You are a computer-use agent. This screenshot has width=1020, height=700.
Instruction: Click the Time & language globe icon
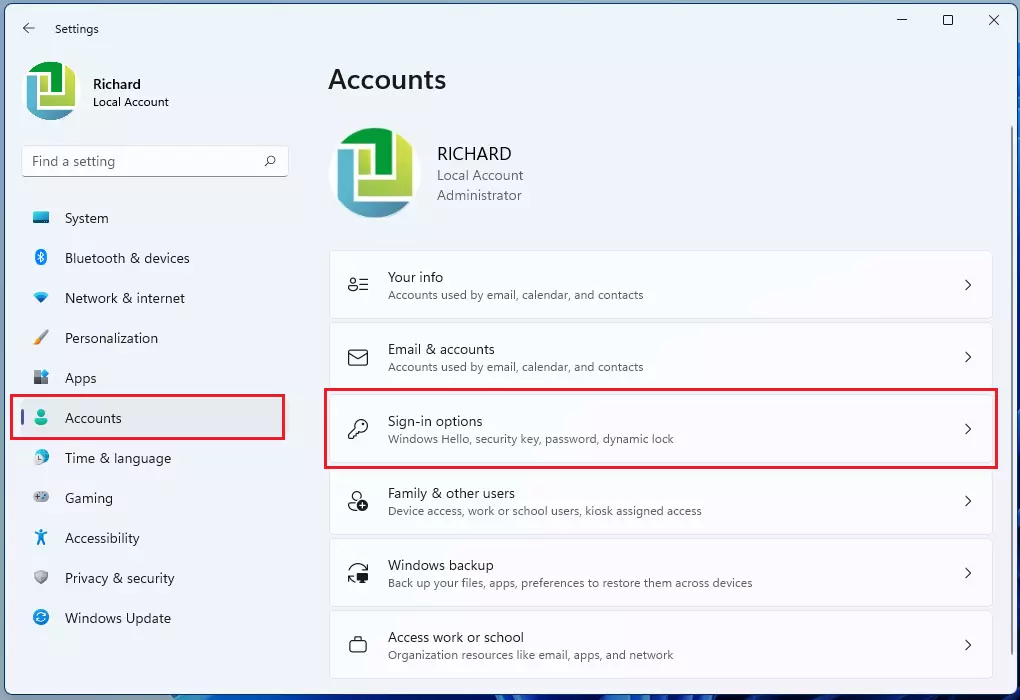[x=41, y=457]
